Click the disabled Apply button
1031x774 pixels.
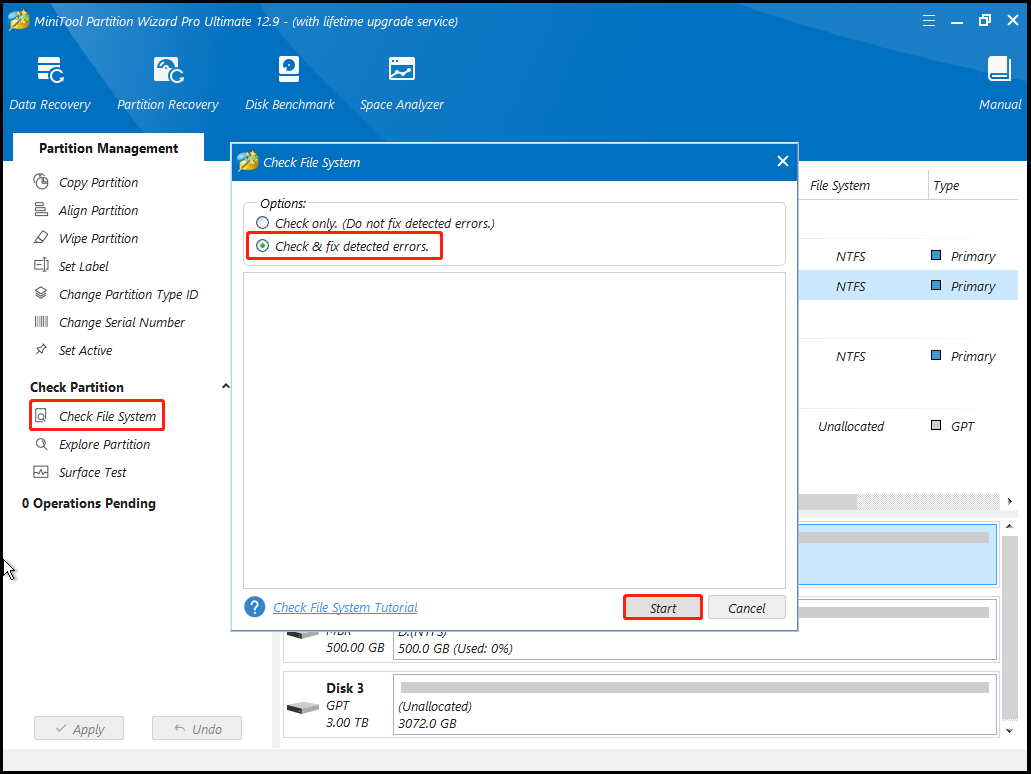79,728
